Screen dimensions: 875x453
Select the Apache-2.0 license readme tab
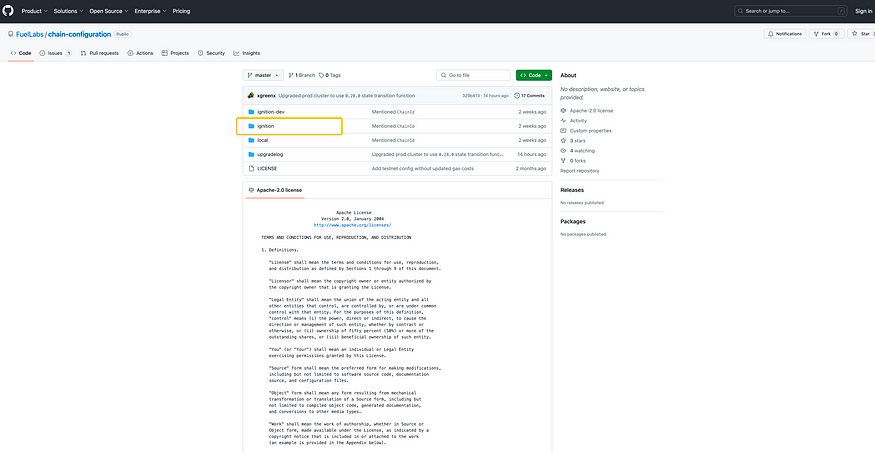275,190
